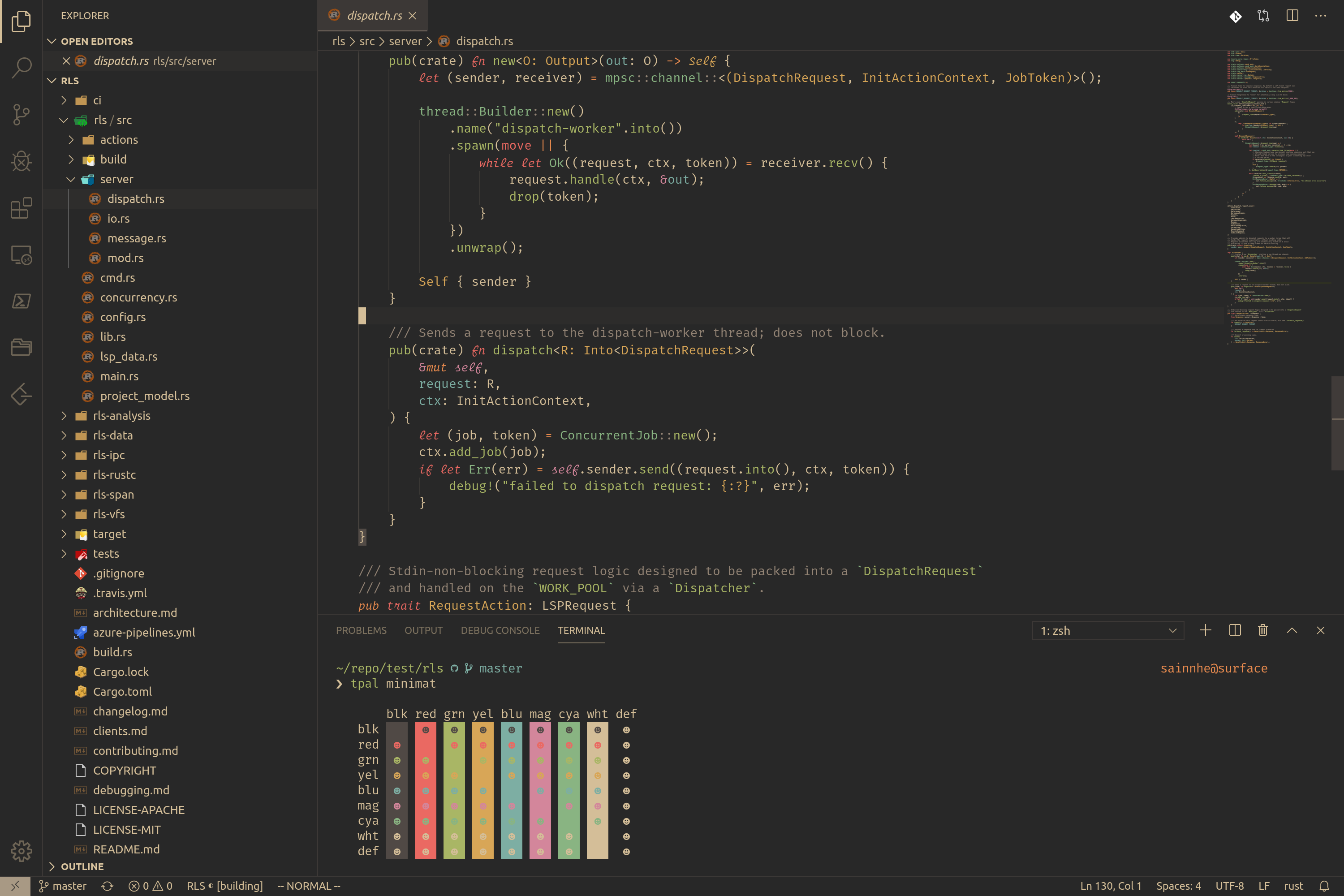The image size is (1344, 896).
Task: Collapse the Open Editors section
Action: pyautogui.click(x=52, y=41)
